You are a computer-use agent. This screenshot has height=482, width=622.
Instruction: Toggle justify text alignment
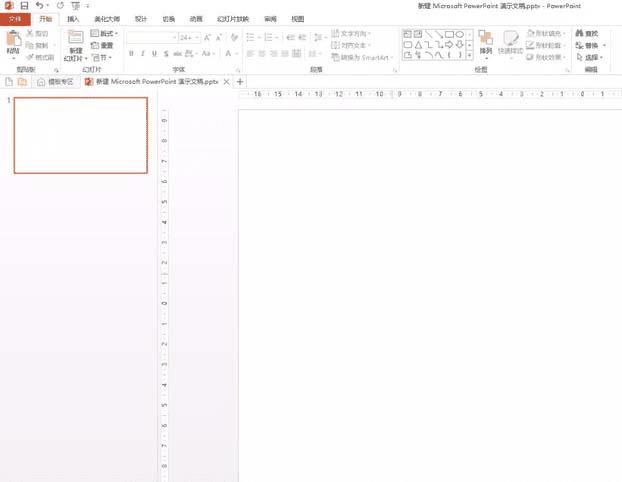click(x=285, y=54)
